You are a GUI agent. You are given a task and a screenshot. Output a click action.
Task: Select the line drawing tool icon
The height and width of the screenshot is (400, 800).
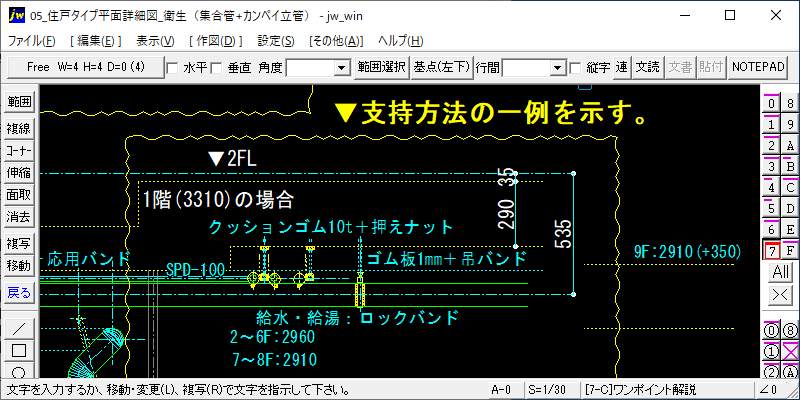(x=19, y=329)
